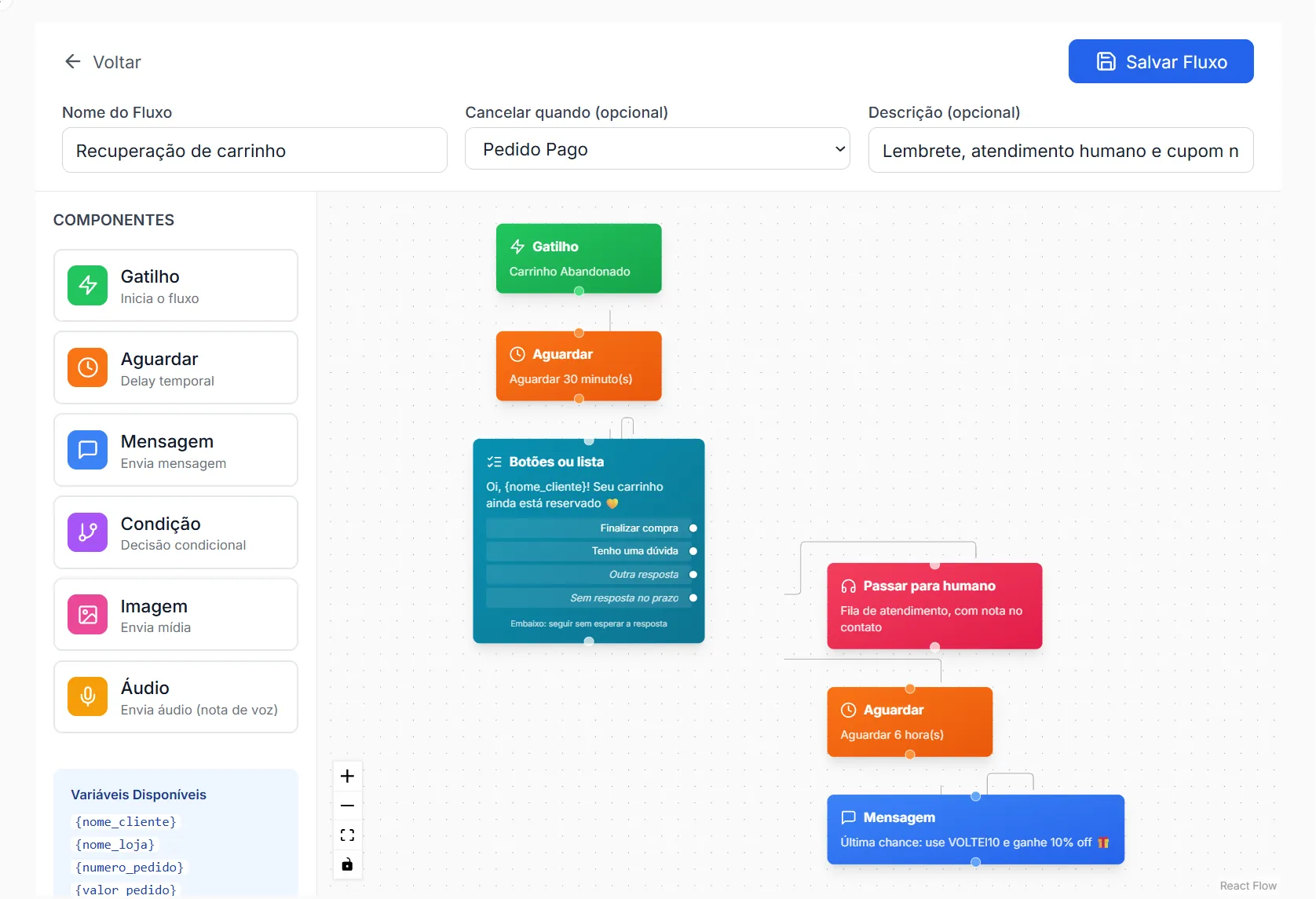Click the green Gatilho lightning icon in components
This screenshot has height=899, width=1316.
coord(87,285)
